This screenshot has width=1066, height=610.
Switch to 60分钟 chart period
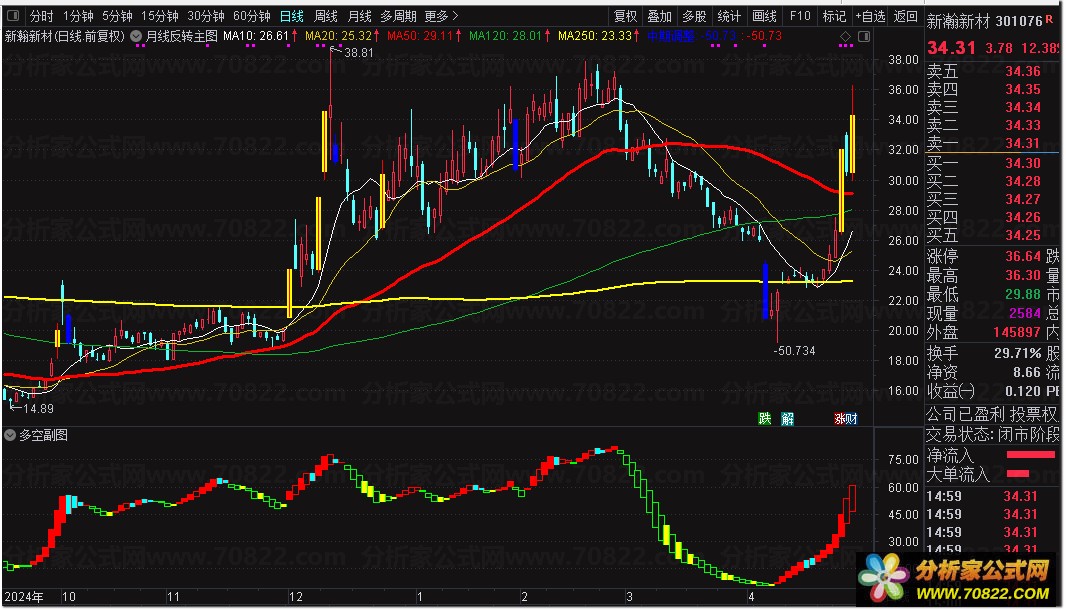(x=252, y=16)
